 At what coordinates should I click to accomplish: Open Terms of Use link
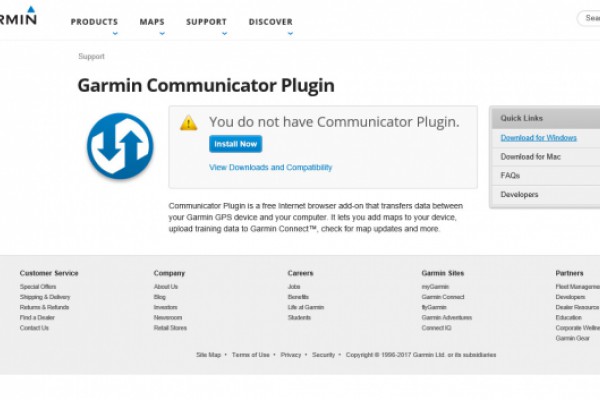tap(251, 355)
